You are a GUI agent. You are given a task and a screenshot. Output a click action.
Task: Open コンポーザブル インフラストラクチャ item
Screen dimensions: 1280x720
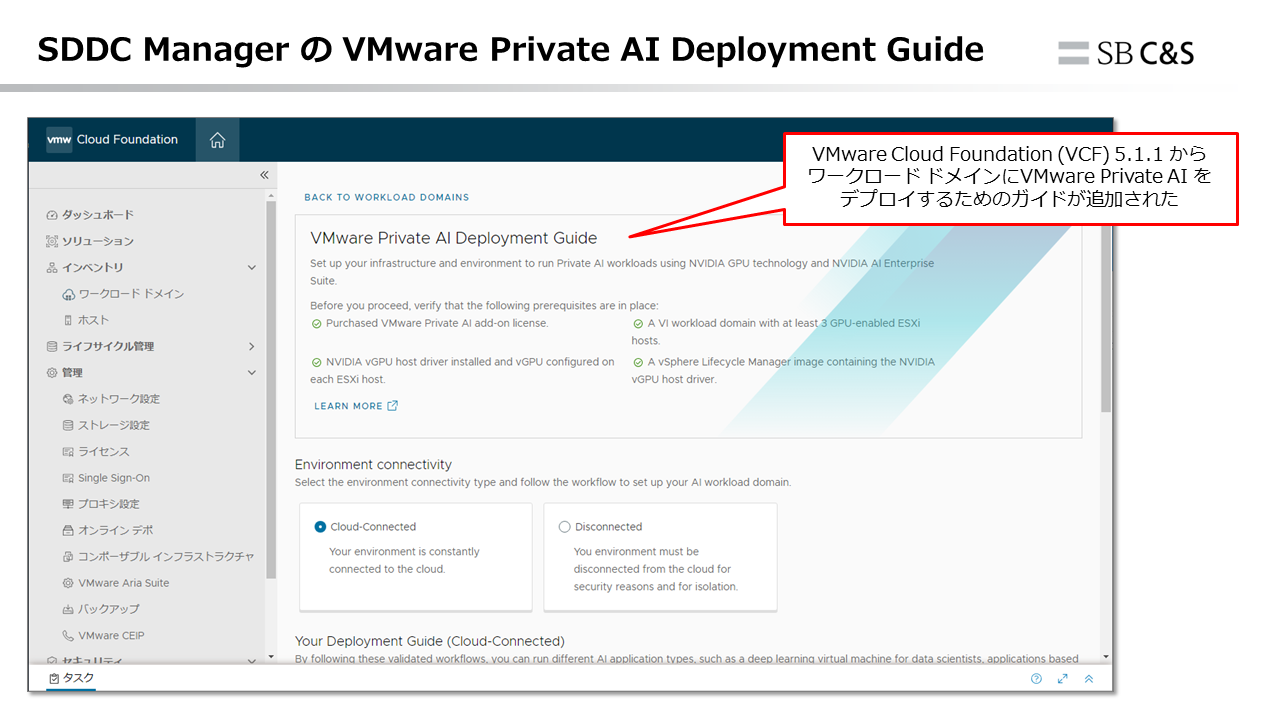coord(166,556)
